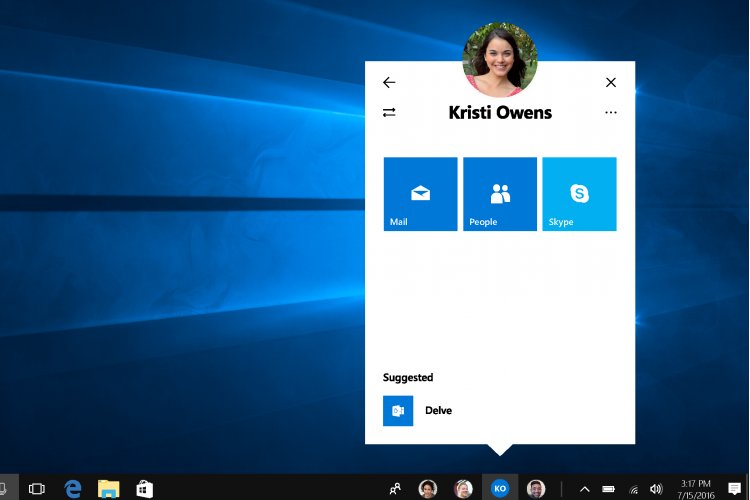Open the People icon on the taskbar
Viewport: 750px width, 500px height.
click(395, 489)
